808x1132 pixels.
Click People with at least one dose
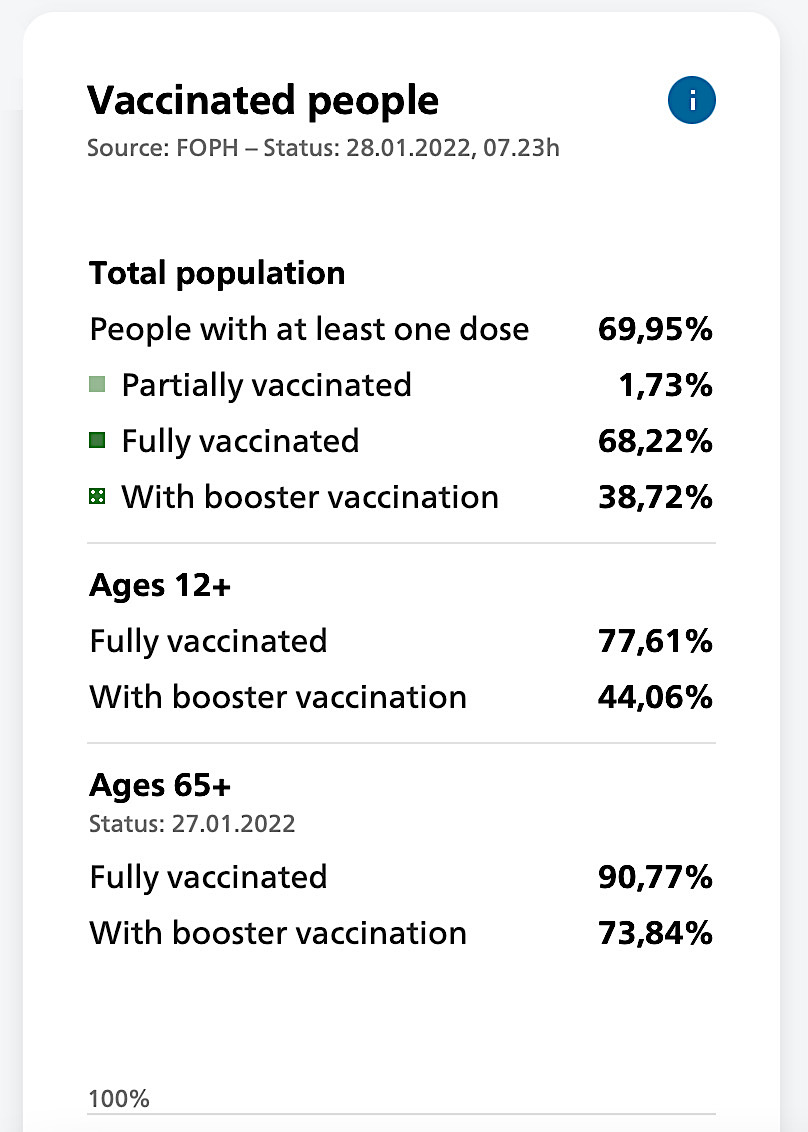point(309,329)
